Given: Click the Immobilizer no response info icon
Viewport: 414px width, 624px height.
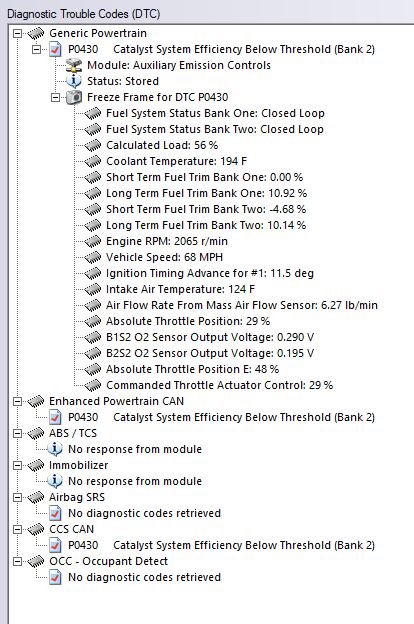Looking at the screenshot, I should (55, 481).
